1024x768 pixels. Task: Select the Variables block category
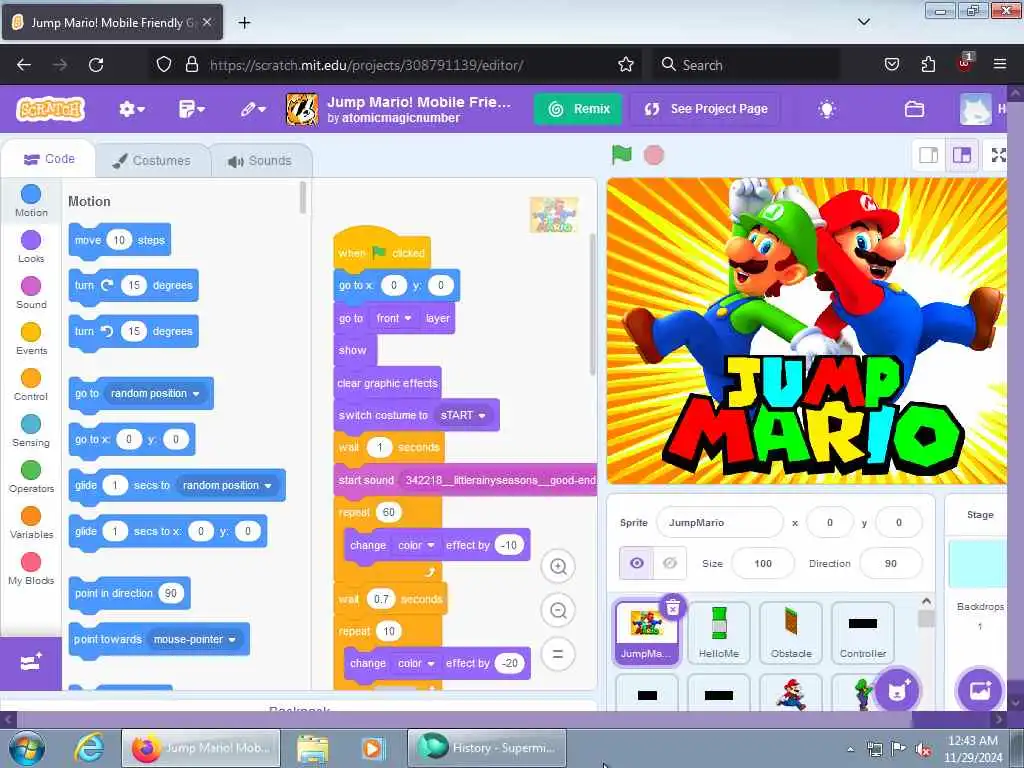[31, 522]
